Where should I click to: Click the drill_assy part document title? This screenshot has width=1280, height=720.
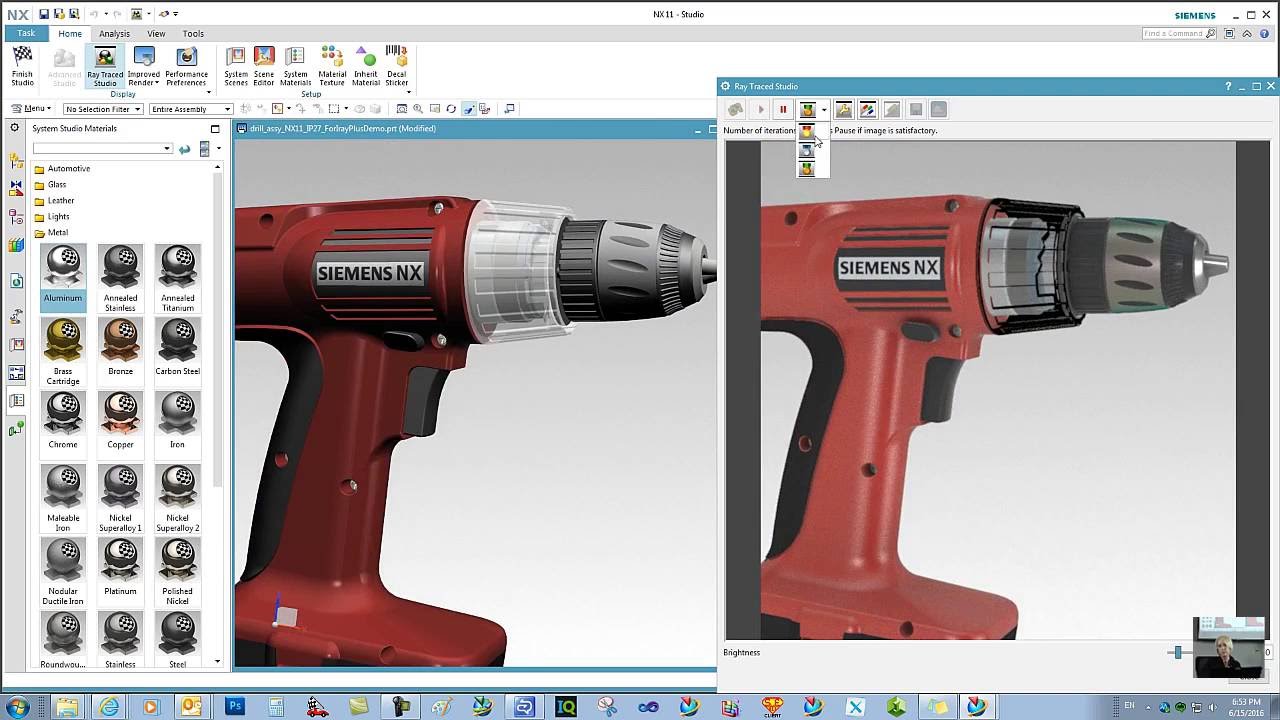click(x=342, y=129)
